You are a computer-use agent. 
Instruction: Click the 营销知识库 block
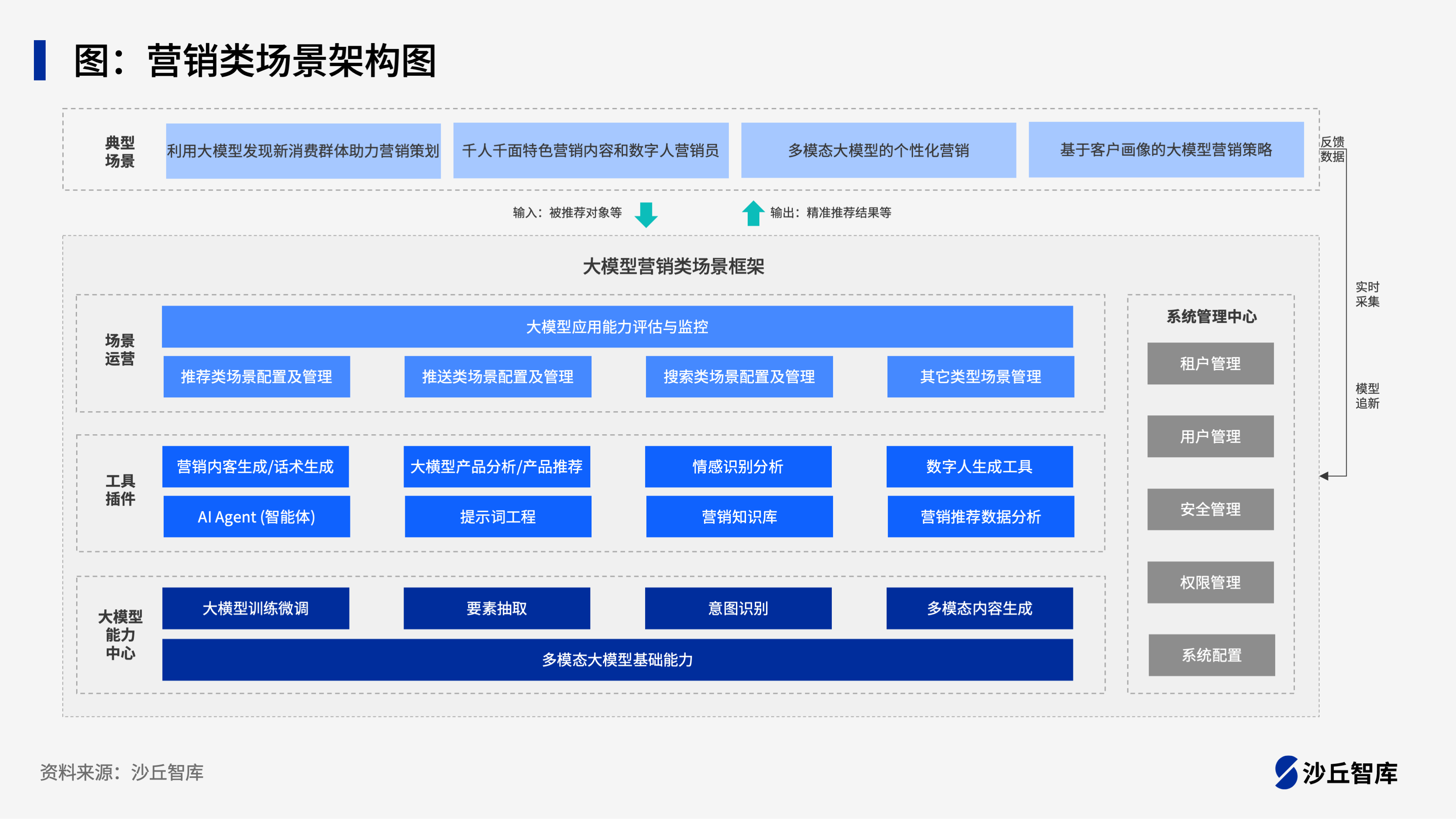click(739, 517)
